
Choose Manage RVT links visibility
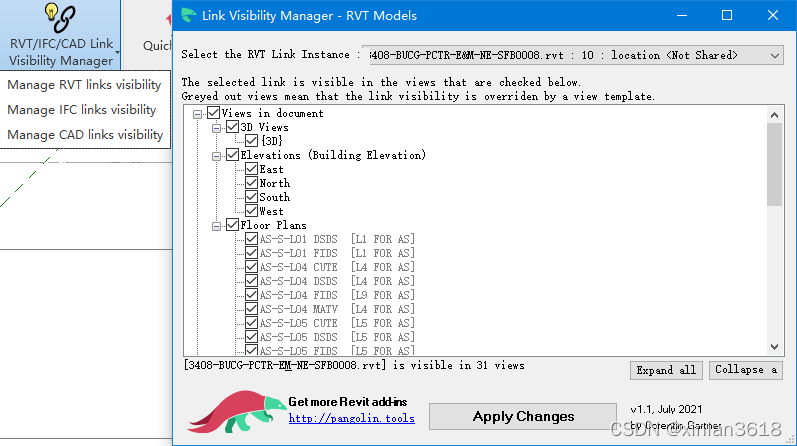click(84, 84)
